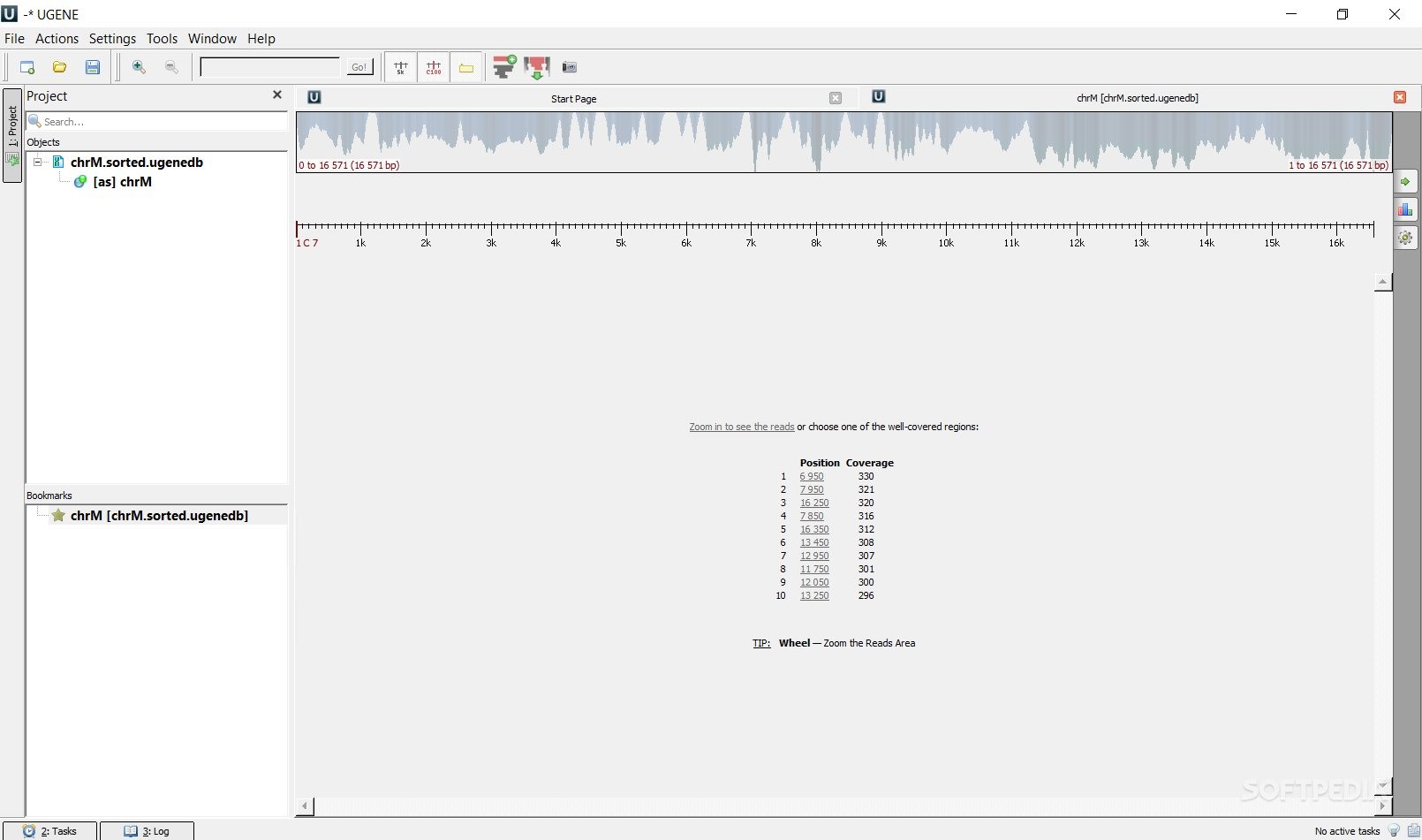Click the Project Search field
This screenshot has width=1422, height=840.
(157, 121)
